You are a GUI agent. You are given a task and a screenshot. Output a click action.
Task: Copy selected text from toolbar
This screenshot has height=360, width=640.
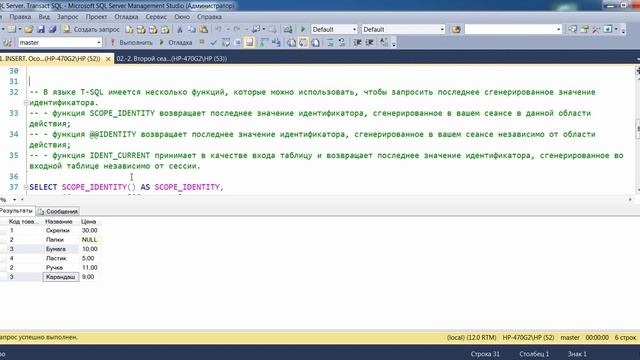(191, 29)
